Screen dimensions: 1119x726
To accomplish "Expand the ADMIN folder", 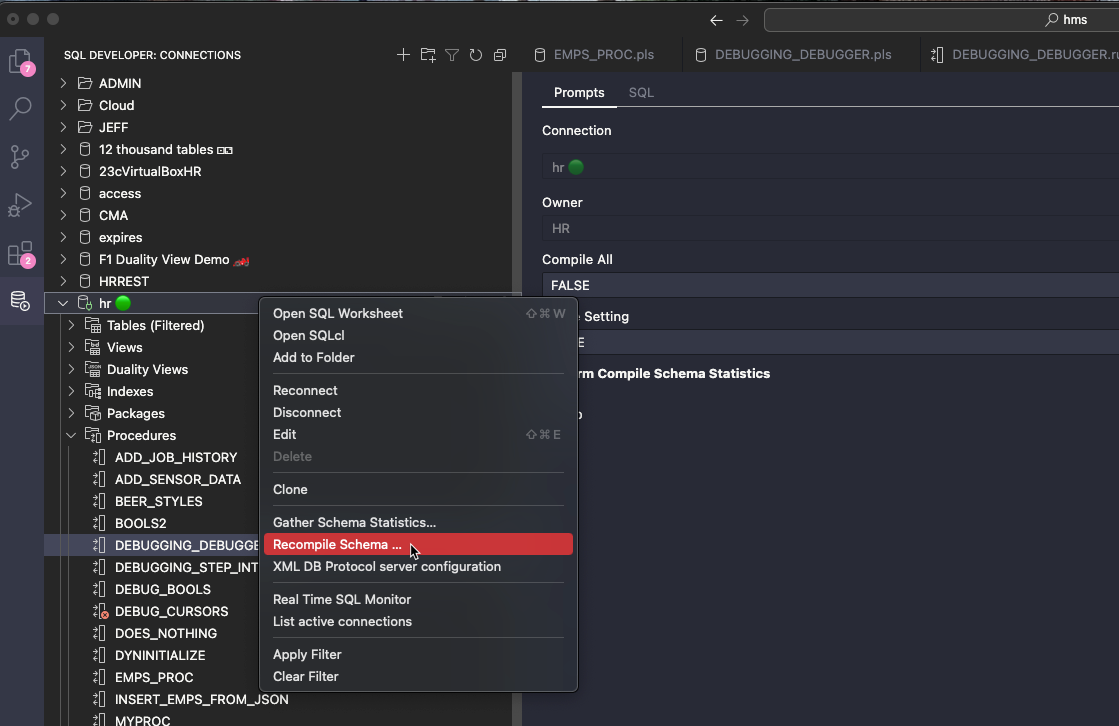I will click(63, 83).
